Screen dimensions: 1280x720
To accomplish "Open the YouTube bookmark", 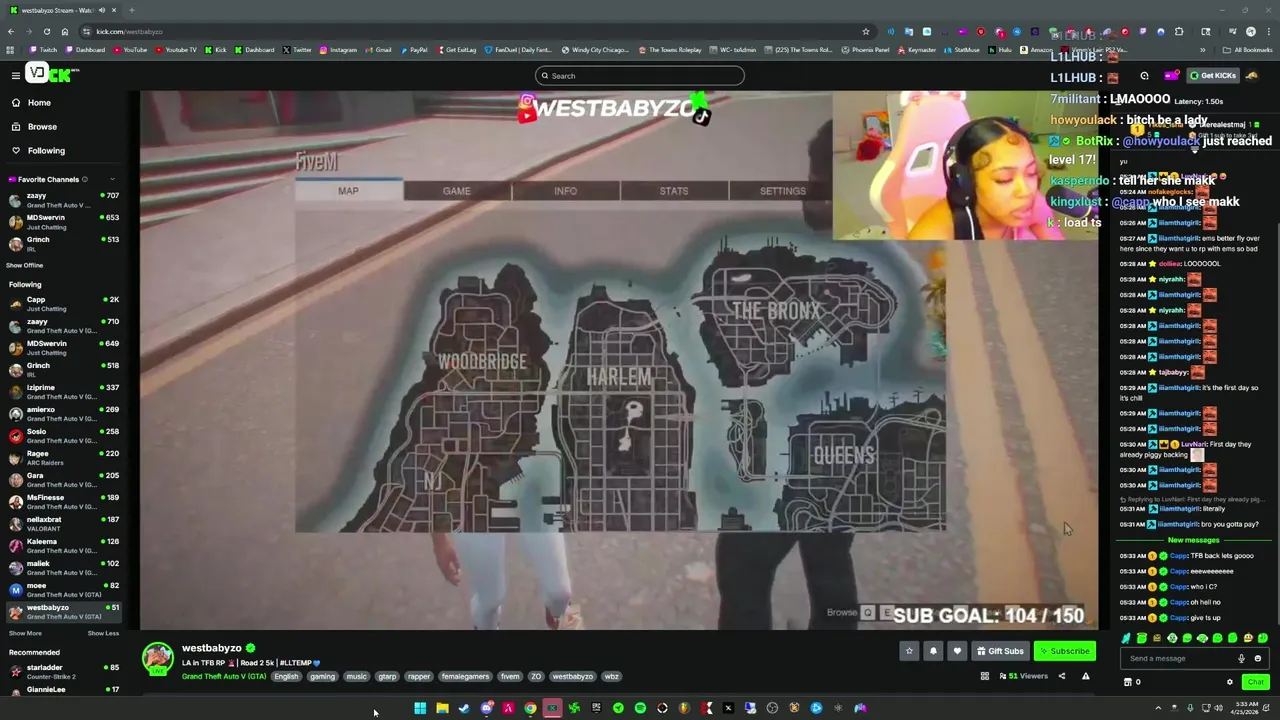I will (x=130, y=50).
